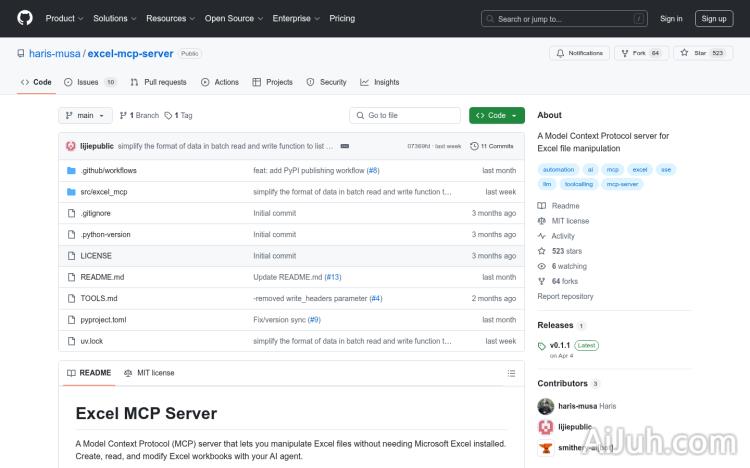750x468 pixels.
Task: Open the TOOLS.md file
Action: click(99, 298)
